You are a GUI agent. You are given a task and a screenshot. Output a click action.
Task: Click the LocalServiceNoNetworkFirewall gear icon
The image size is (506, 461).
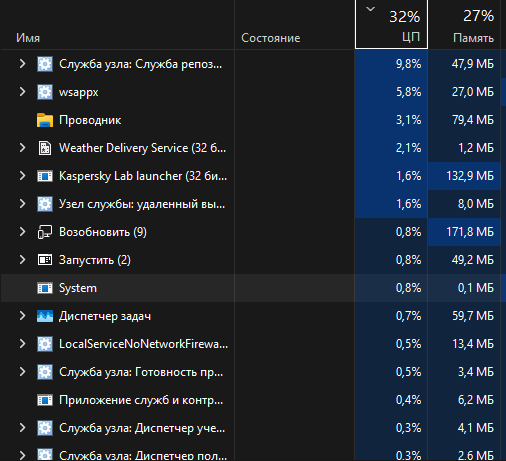click(45, 344)
